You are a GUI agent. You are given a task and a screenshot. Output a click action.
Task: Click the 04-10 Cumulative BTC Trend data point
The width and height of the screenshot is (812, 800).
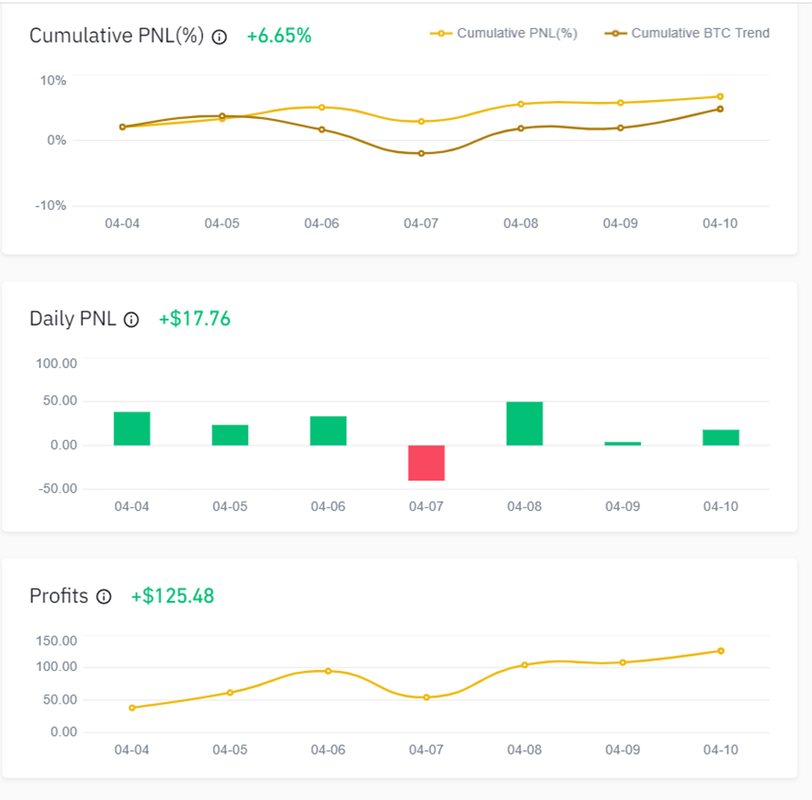pyautogui.click(x=720, y=109)
